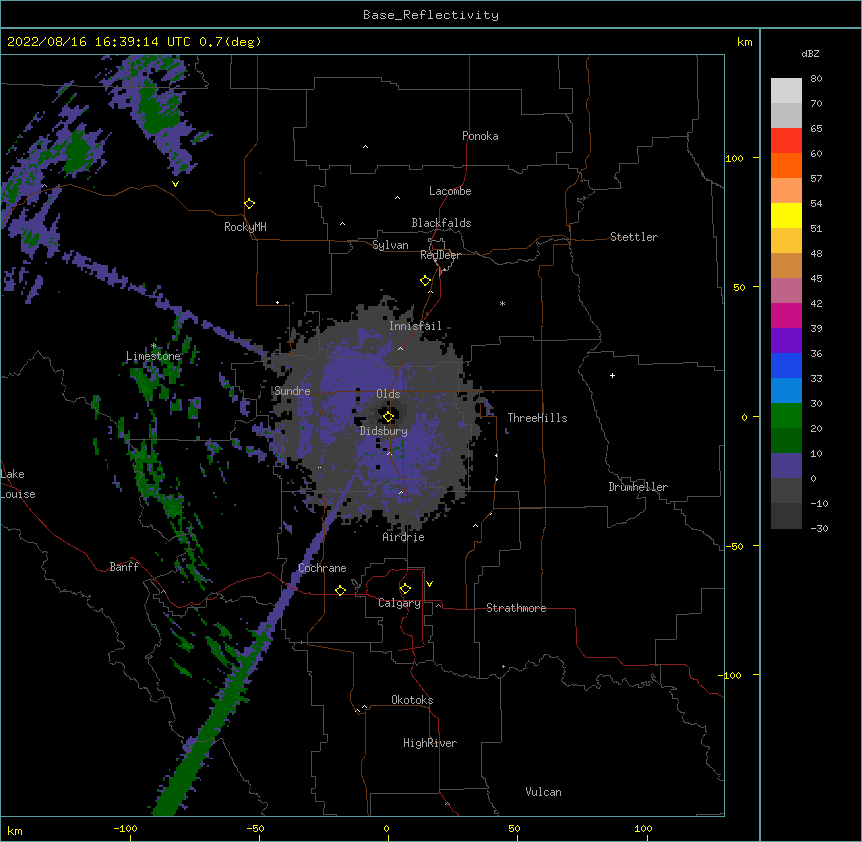Viewport: 862px width, 842px height.
Task: Select the 65 dBZ red color swatch
Action: [x=786, y=141]
